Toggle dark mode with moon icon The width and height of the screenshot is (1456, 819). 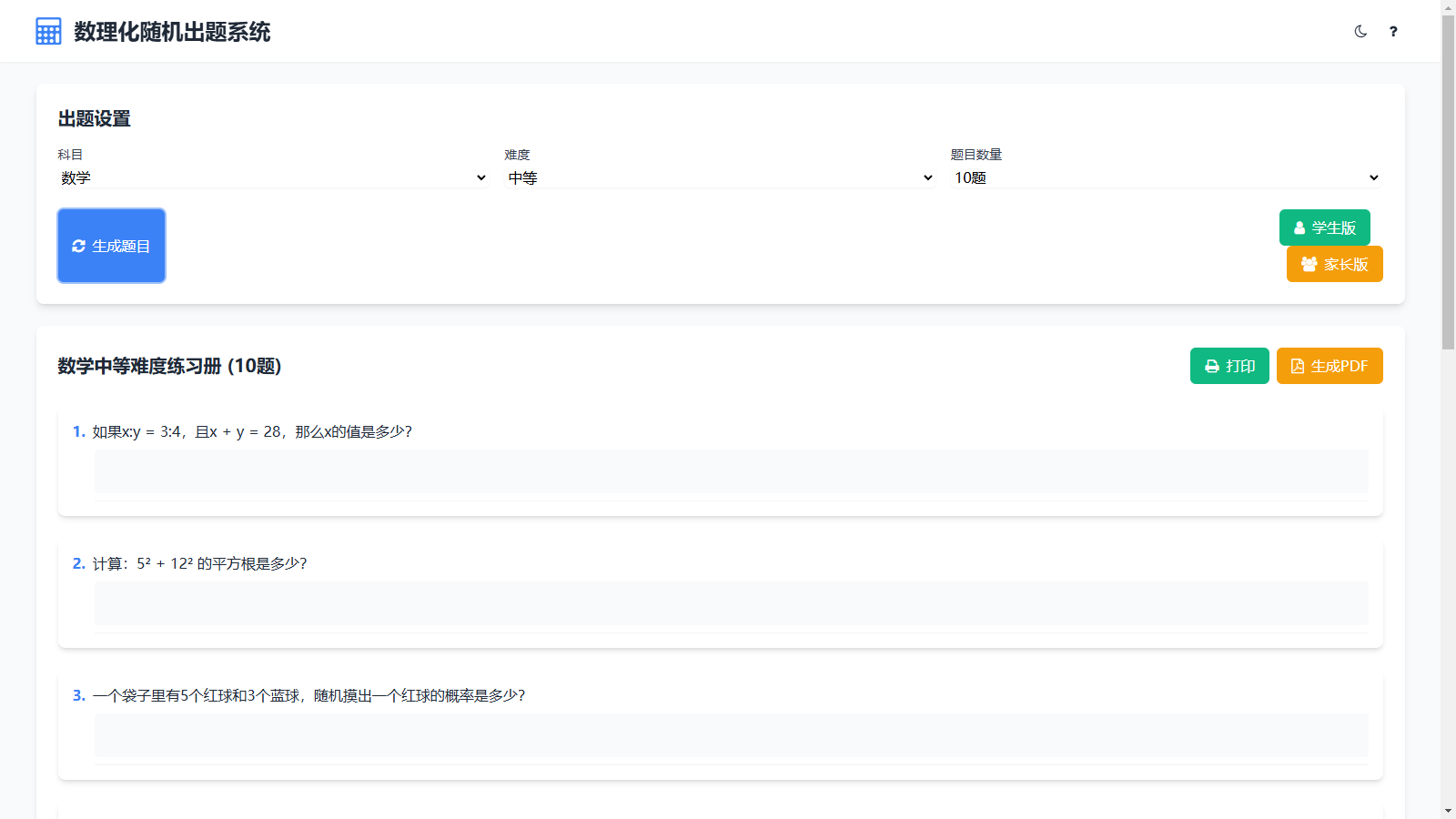[1360, 32]
